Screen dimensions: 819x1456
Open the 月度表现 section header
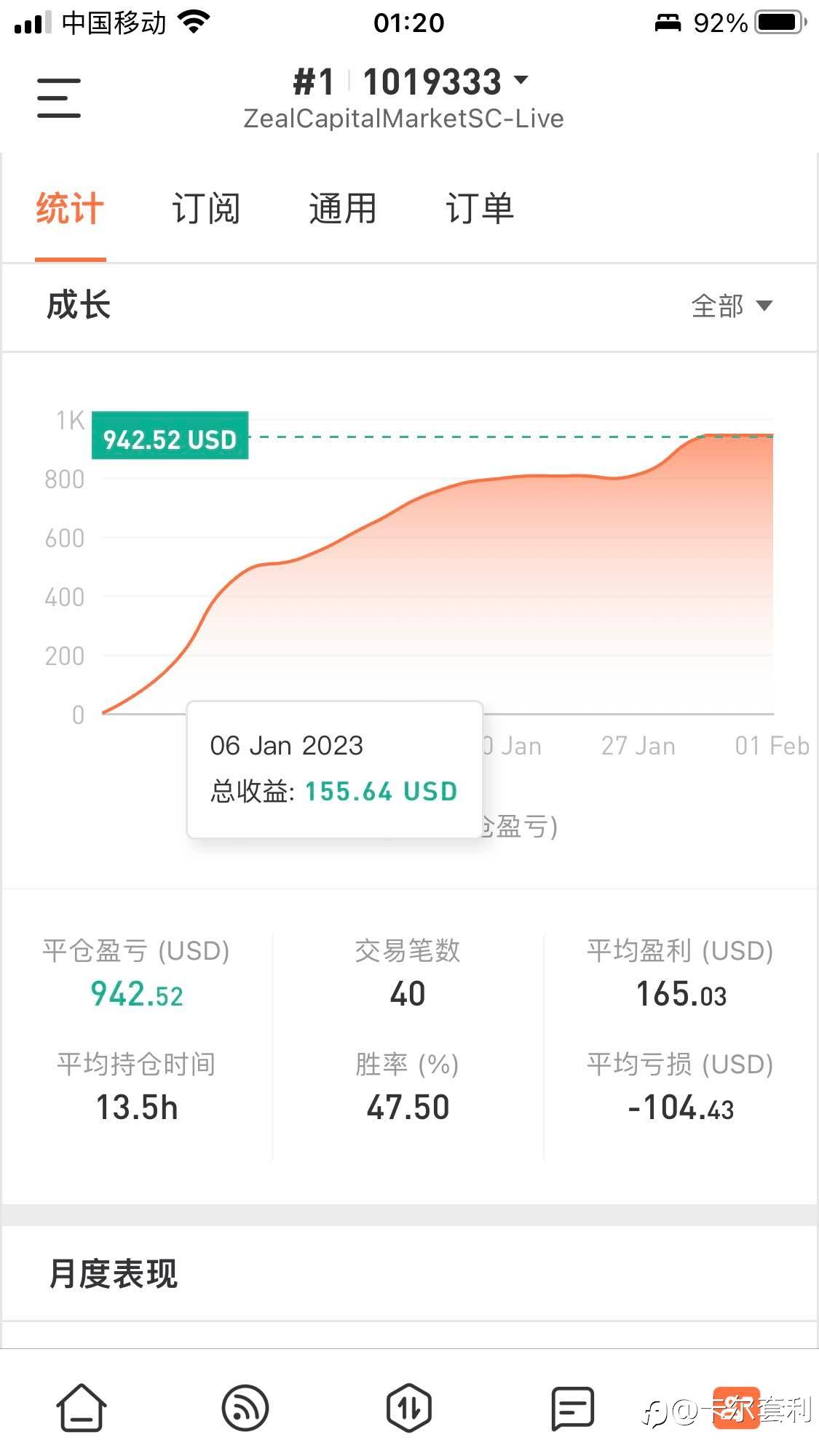point(114,1273)
